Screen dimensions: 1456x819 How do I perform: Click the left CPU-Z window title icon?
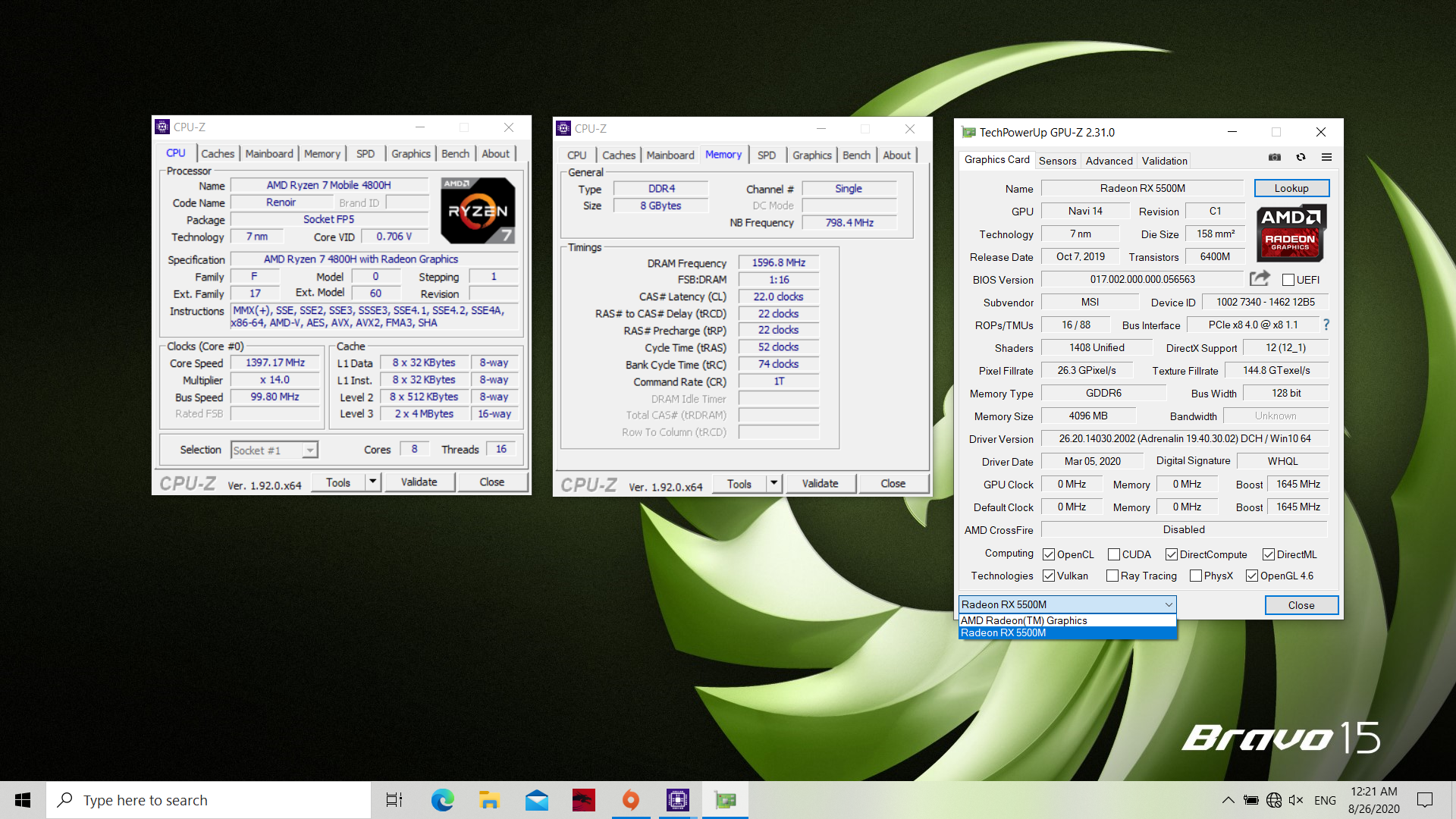pyautogui.click(x=162, y=127)
